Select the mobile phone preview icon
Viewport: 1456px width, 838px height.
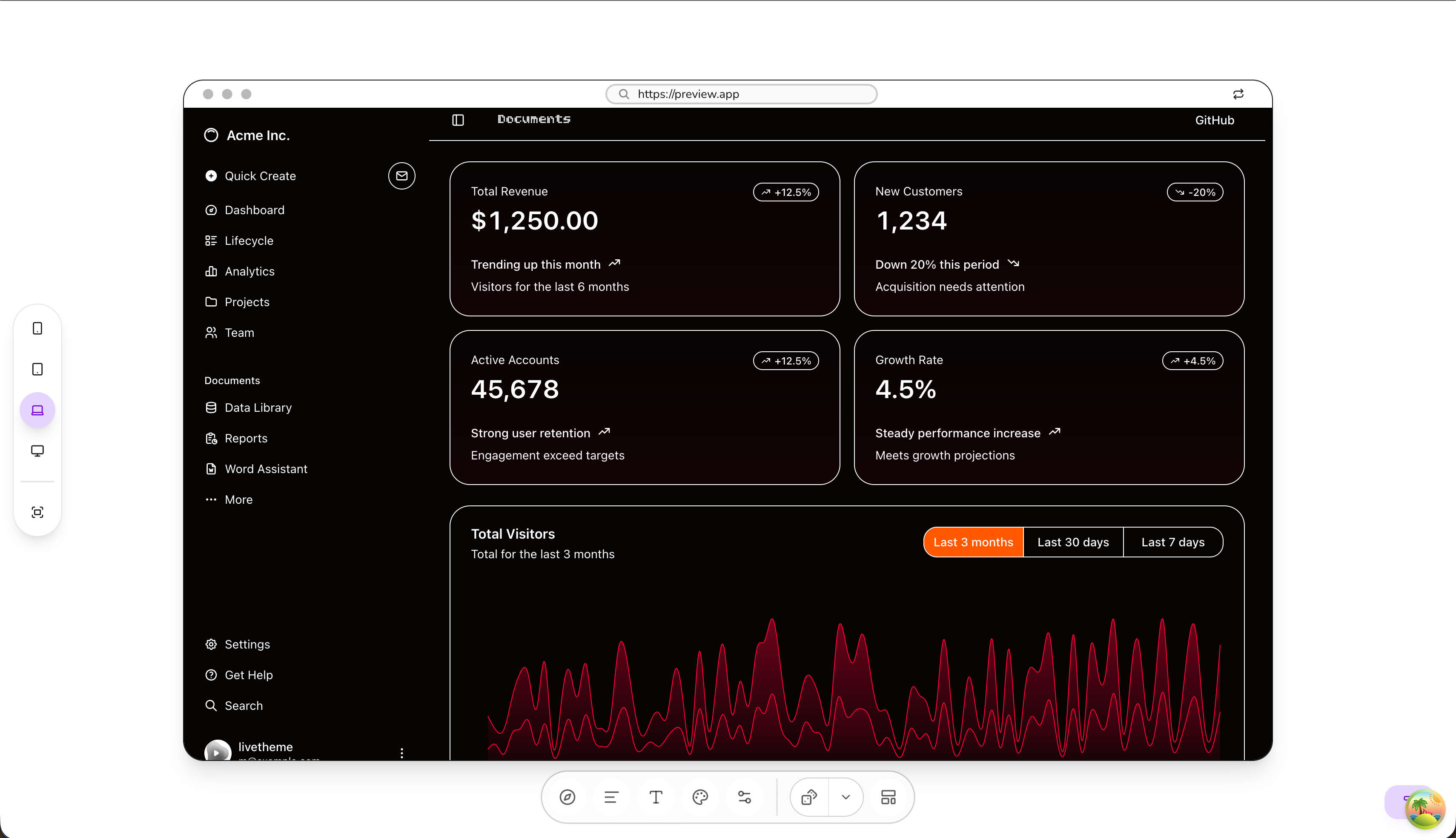(37, 328)
